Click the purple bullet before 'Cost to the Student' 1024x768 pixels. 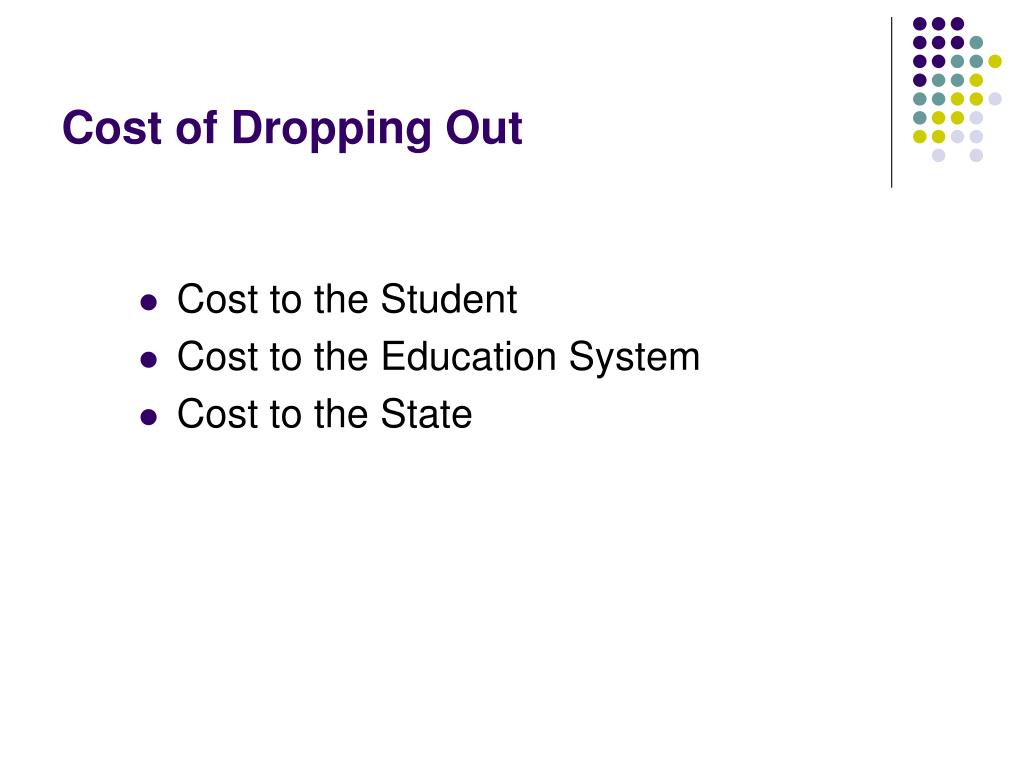(149, 302)
